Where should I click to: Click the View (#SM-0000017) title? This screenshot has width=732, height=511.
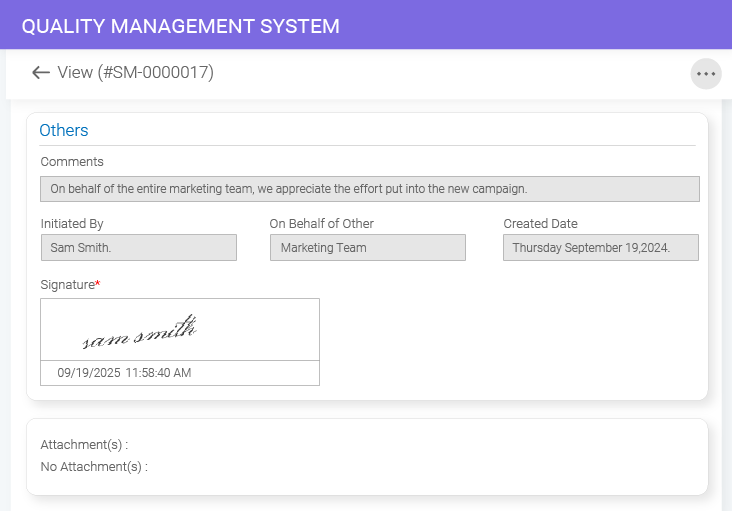[135, 72]
